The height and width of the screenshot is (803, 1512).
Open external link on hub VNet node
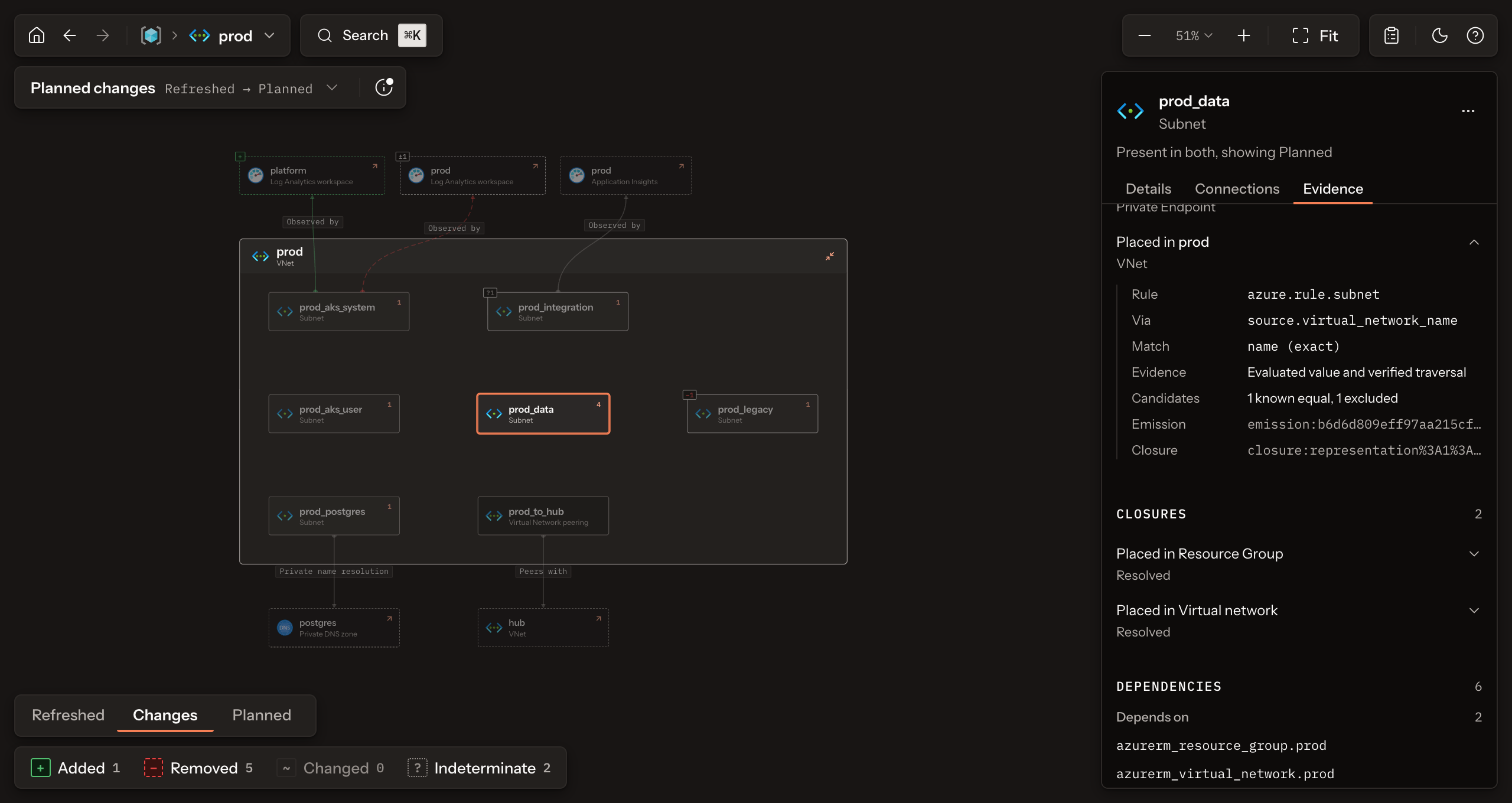pos(599,619)
